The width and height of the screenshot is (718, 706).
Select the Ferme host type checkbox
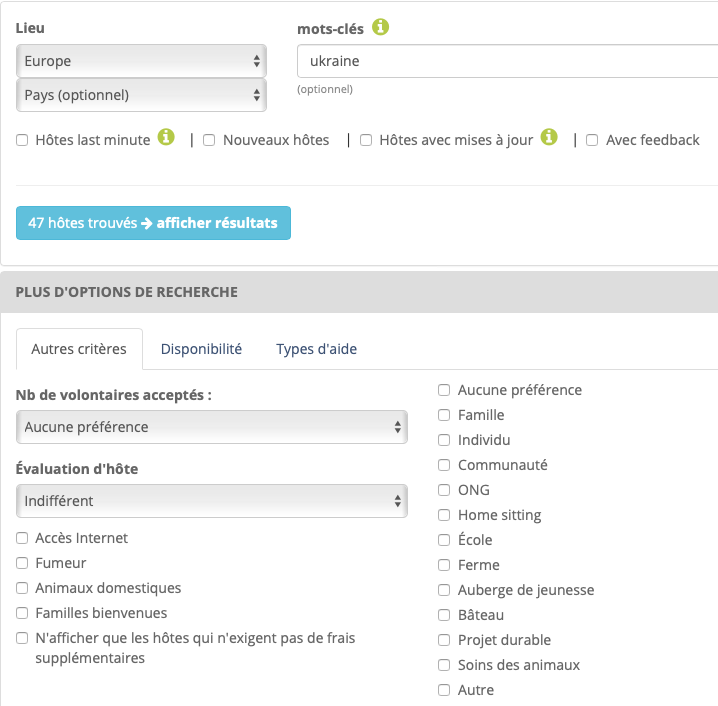[445, 565]
